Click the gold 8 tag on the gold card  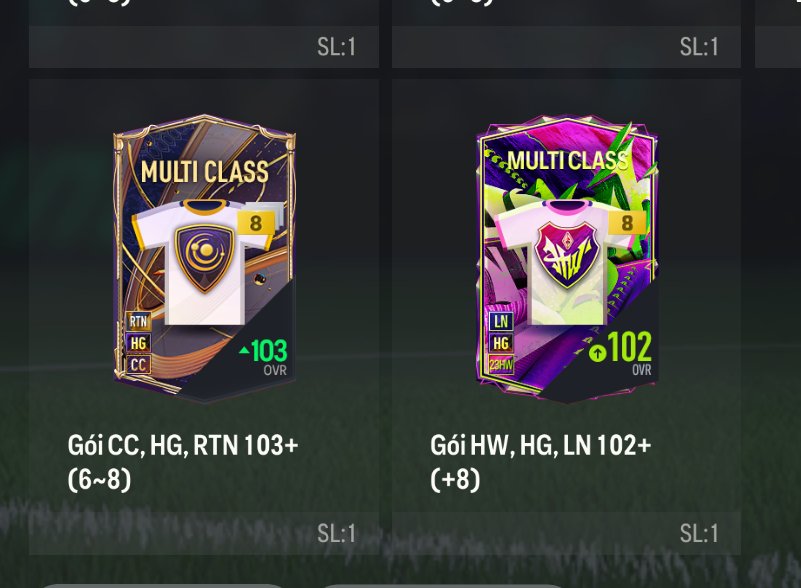(256, 223)
